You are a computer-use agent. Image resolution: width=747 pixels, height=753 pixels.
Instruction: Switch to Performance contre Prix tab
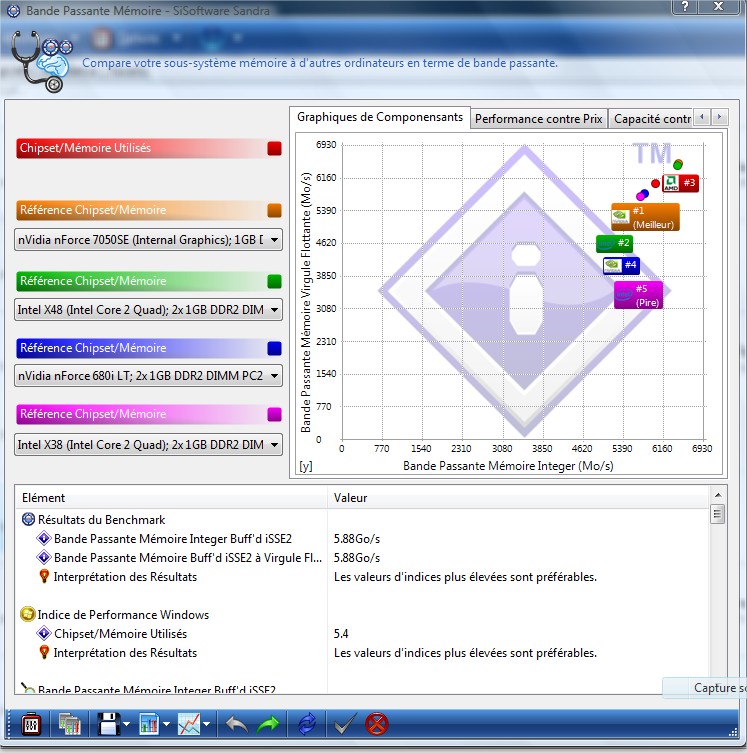539,119
